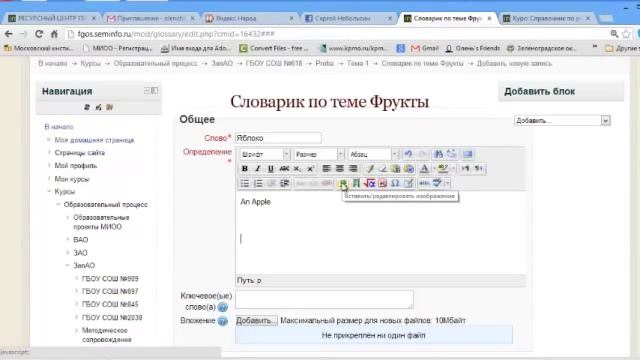Open Convert Files bookmark
Screen dimensions: 640x360
[275, 48]
